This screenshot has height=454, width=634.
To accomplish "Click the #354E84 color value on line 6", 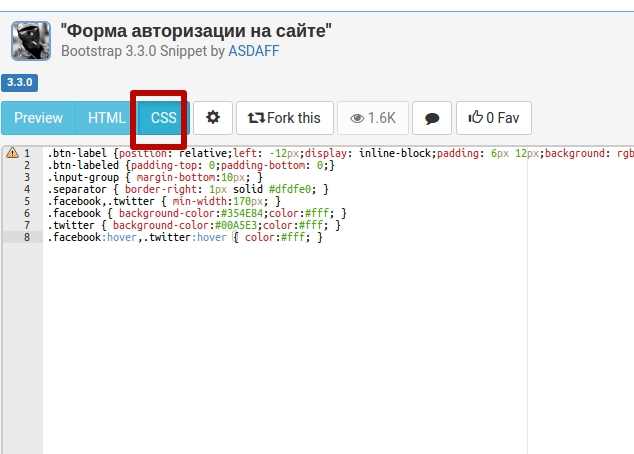I will point(242,213).
